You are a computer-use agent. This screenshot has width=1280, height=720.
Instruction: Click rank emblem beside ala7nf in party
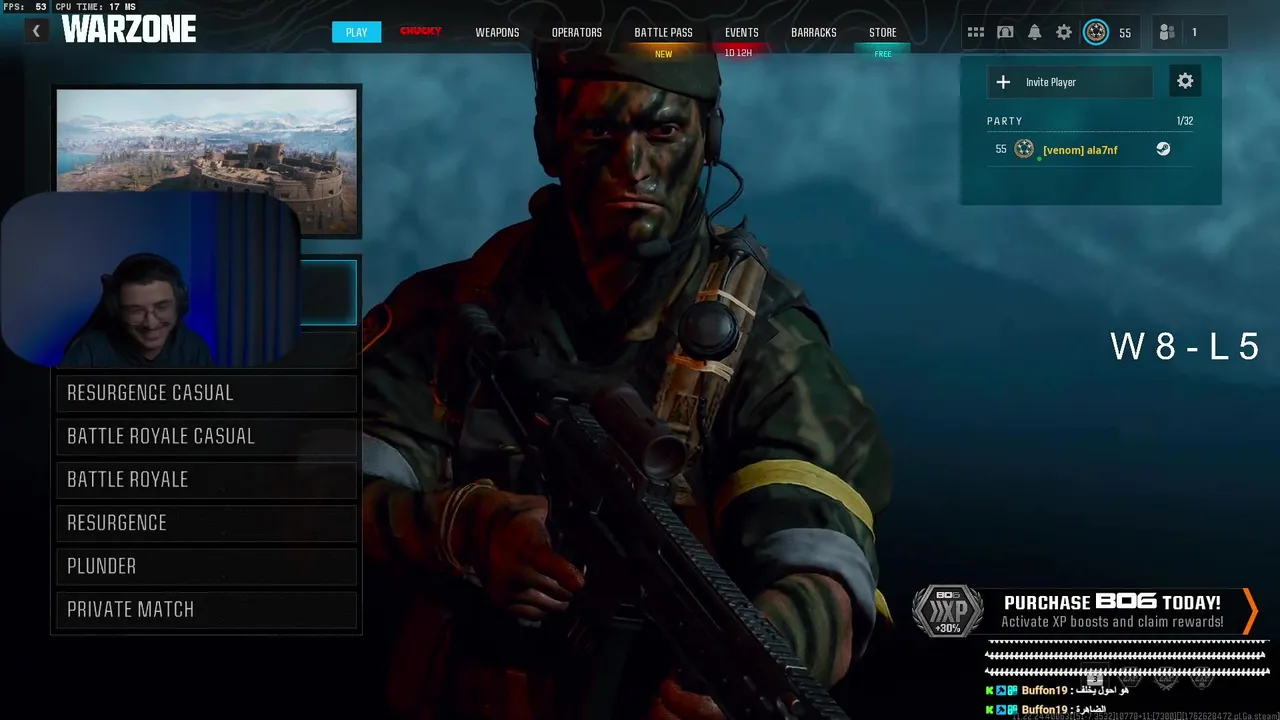click(x=1024, y=149)
